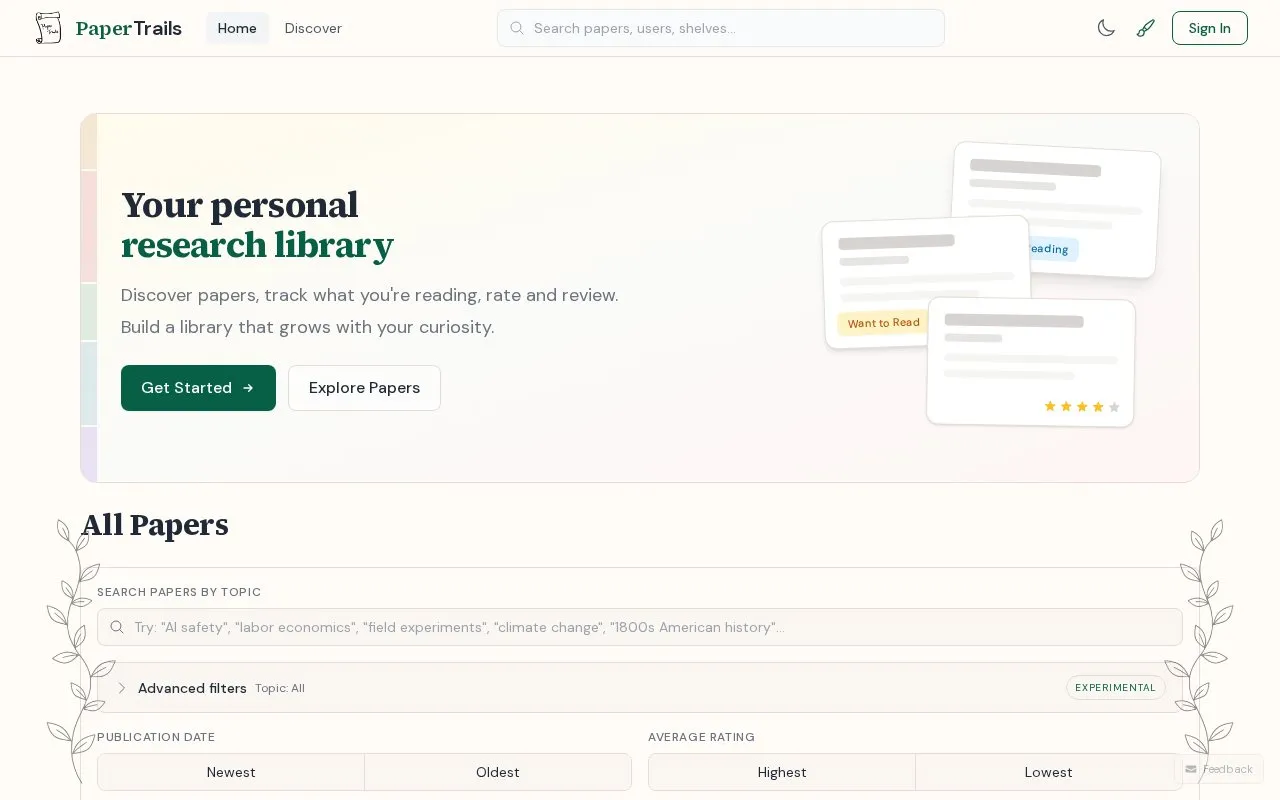
Task: Click the 'All Papers' heading
Action: pyautogui.click(x=155, y=525)
